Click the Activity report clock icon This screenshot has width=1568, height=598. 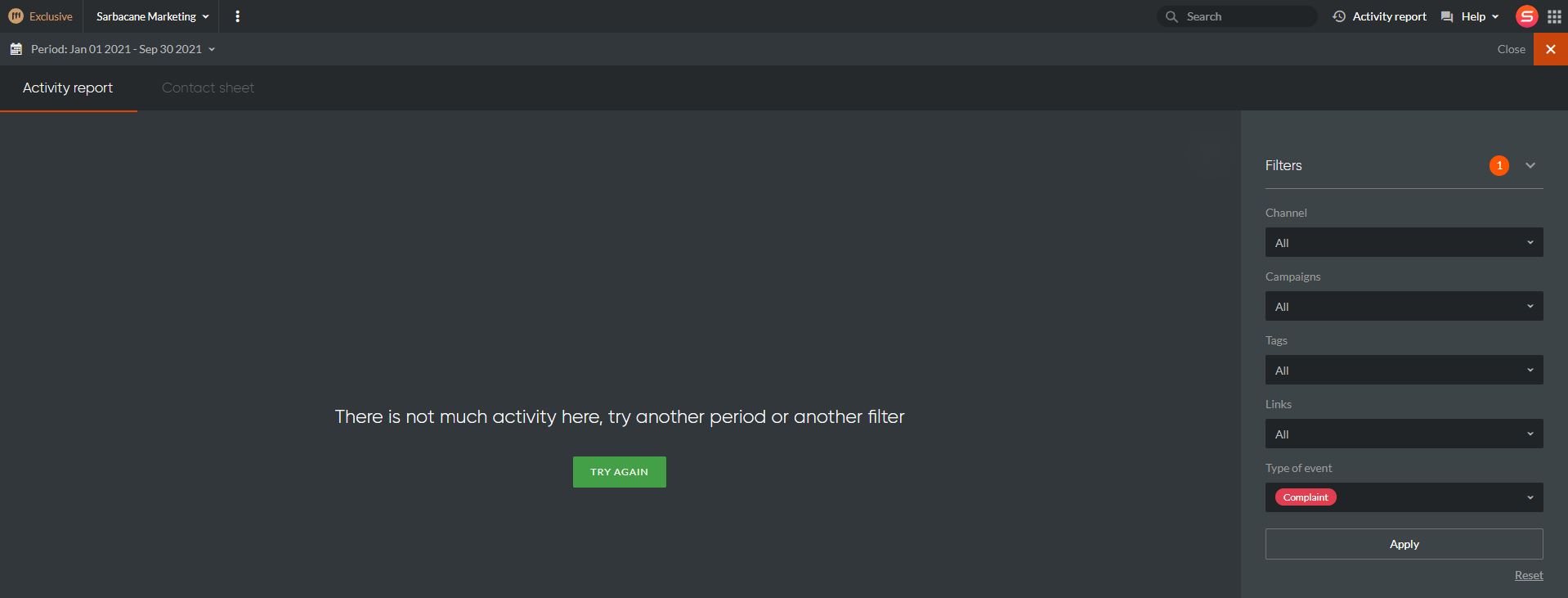point(1339,16)
